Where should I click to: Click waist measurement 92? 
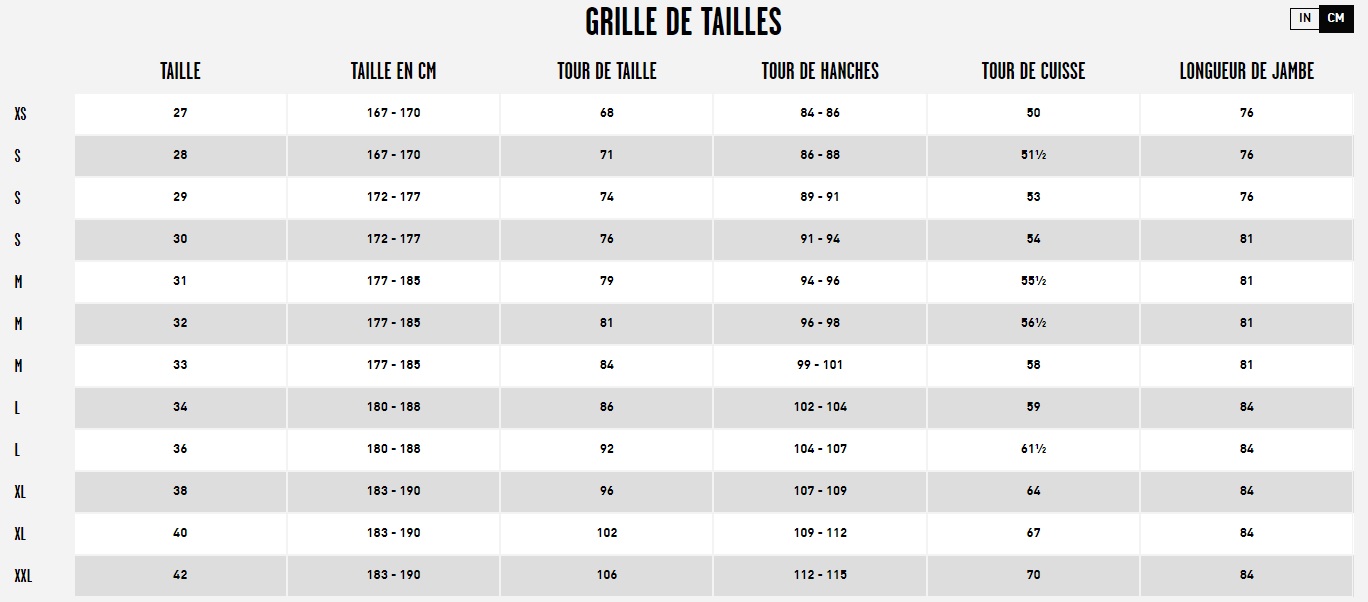click(x=607, y=449)
